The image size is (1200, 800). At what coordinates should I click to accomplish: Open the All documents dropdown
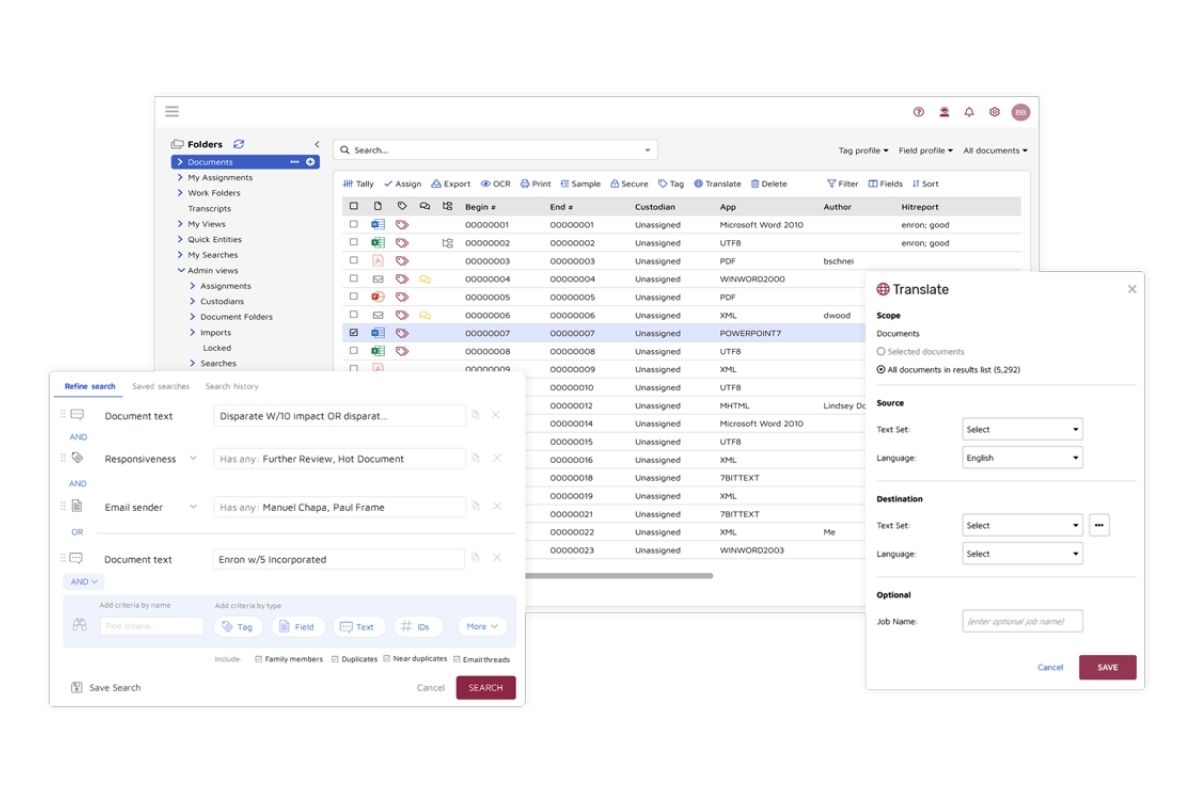995,151
